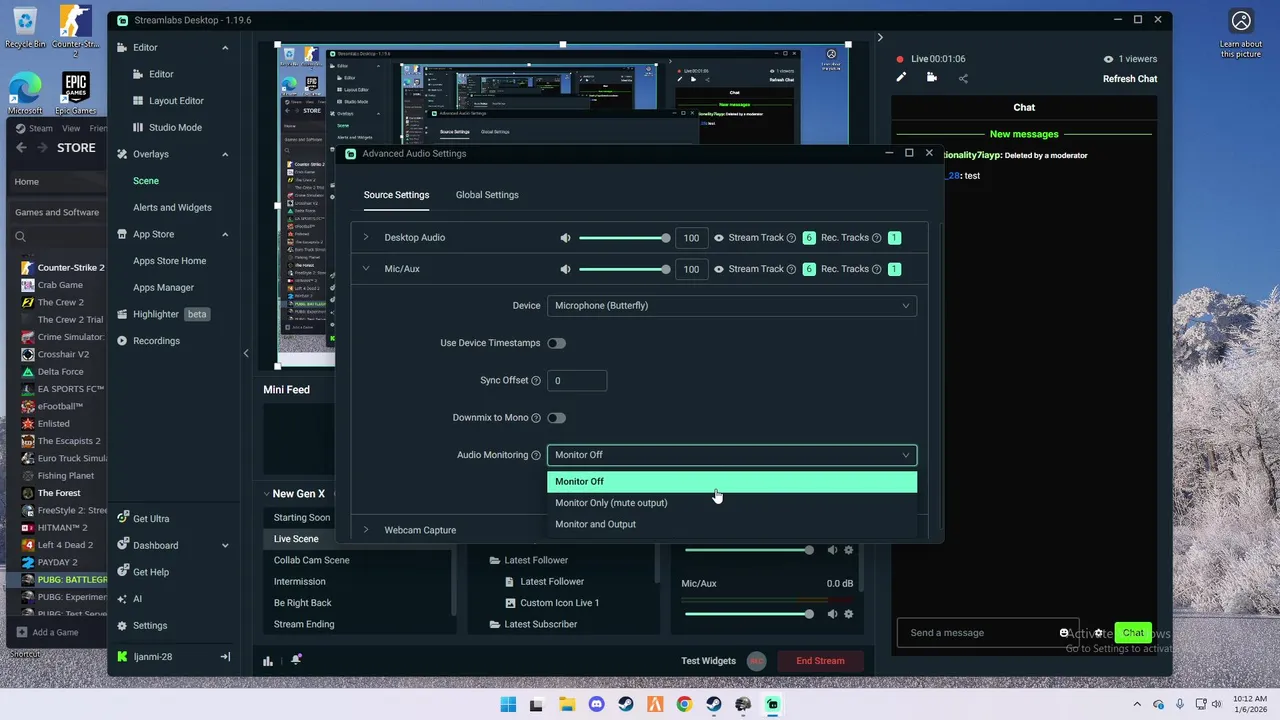The image size is (1280, 720).
Task: Mute Mic/Aux in main mixer
Action: pyautogui.click(x=832, y=614)
